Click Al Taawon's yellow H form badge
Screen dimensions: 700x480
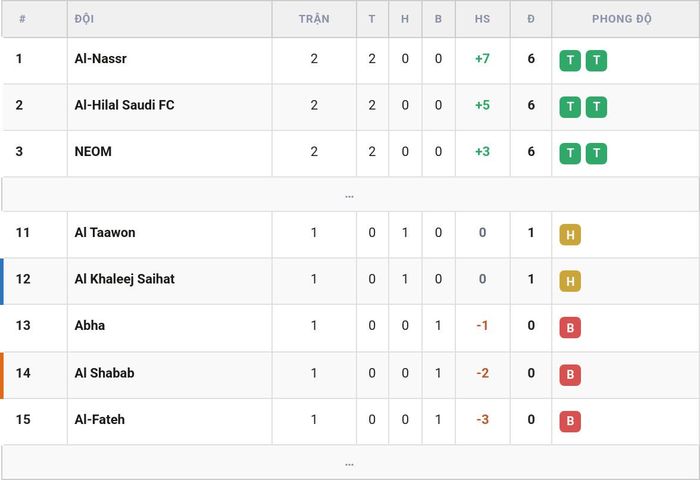coord(570,234)
